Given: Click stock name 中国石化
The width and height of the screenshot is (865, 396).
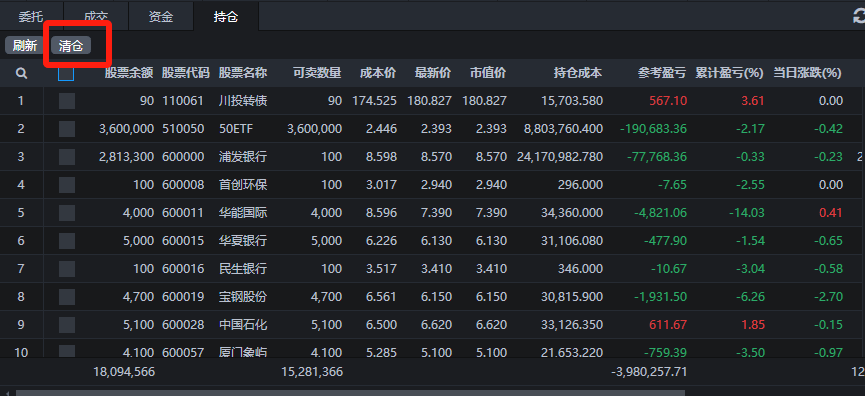Looking at the screenshot, I should 243,325.
